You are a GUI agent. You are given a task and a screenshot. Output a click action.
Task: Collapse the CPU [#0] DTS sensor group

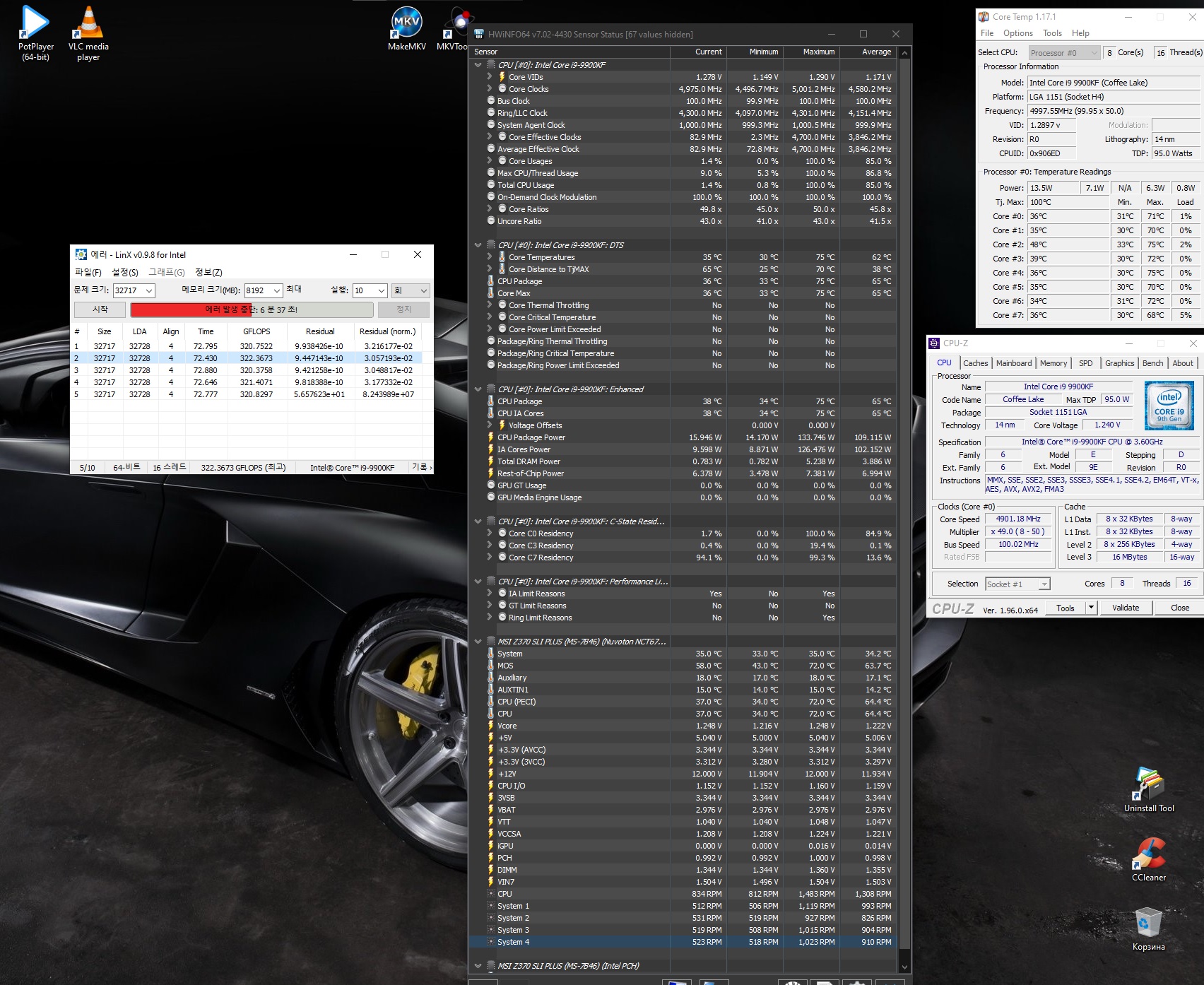(478, 245)
